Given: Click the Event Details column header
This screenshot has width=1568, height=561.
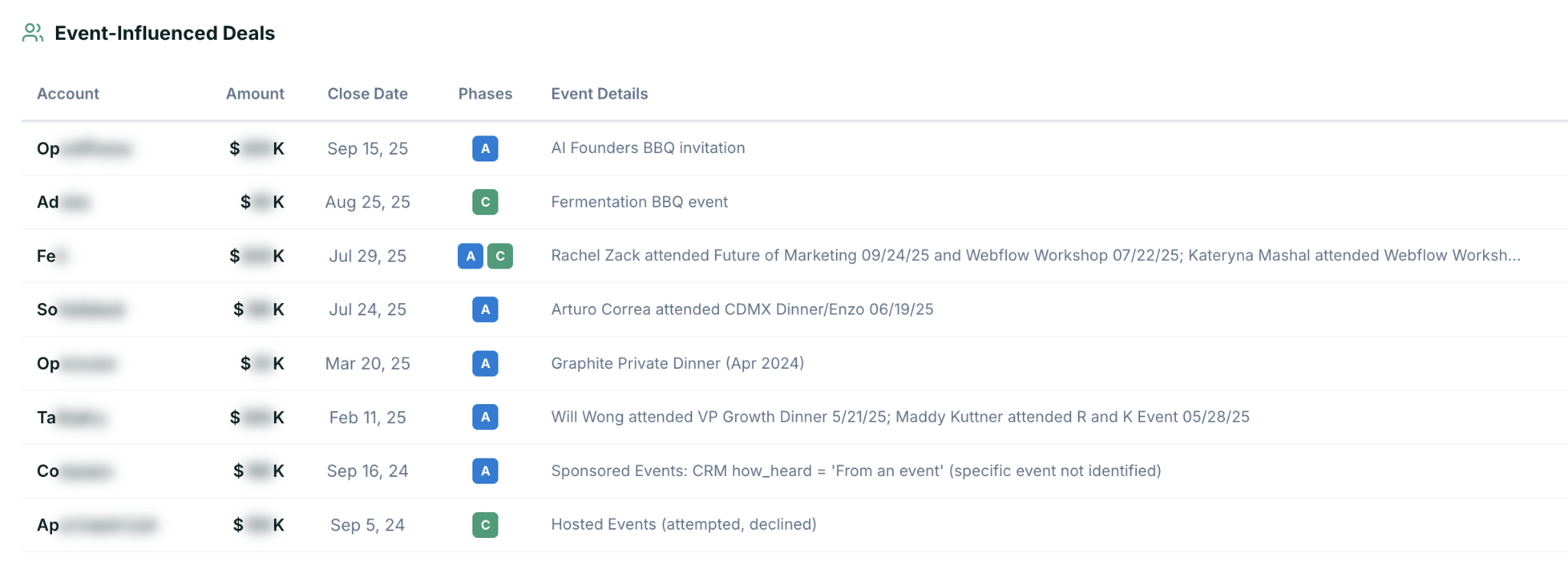Looking at the screenshot, I should coord(599,93).
